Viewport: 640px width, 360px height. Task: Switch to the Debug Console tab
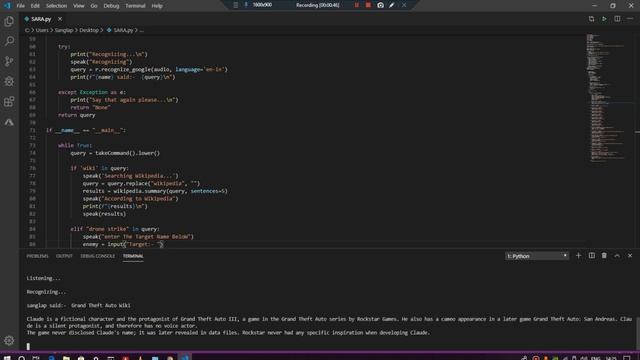click(98, 256)
